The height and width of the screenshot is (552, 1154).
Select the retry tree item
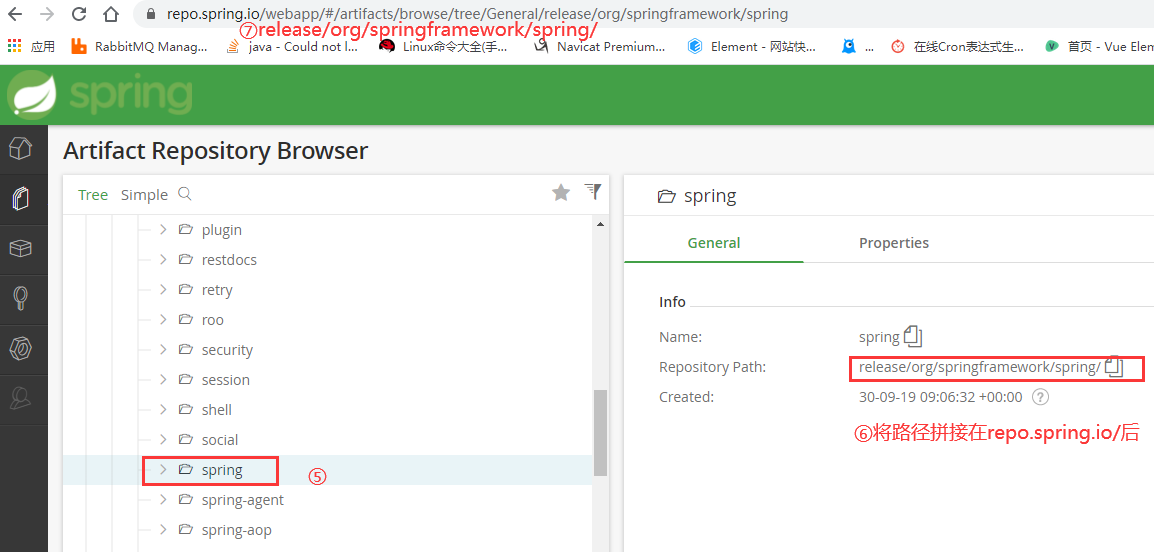[x=216, y=291]
